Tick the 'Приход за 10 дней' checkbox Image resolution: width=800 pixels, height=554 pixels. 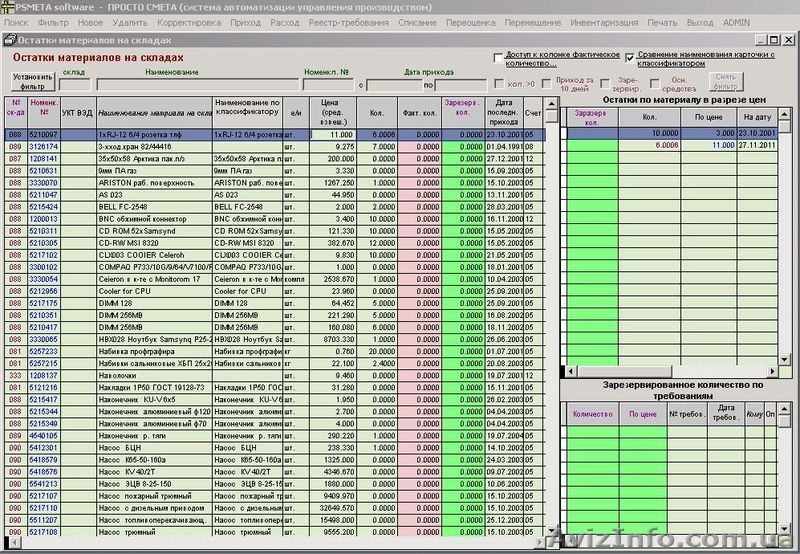coord(546,84)
